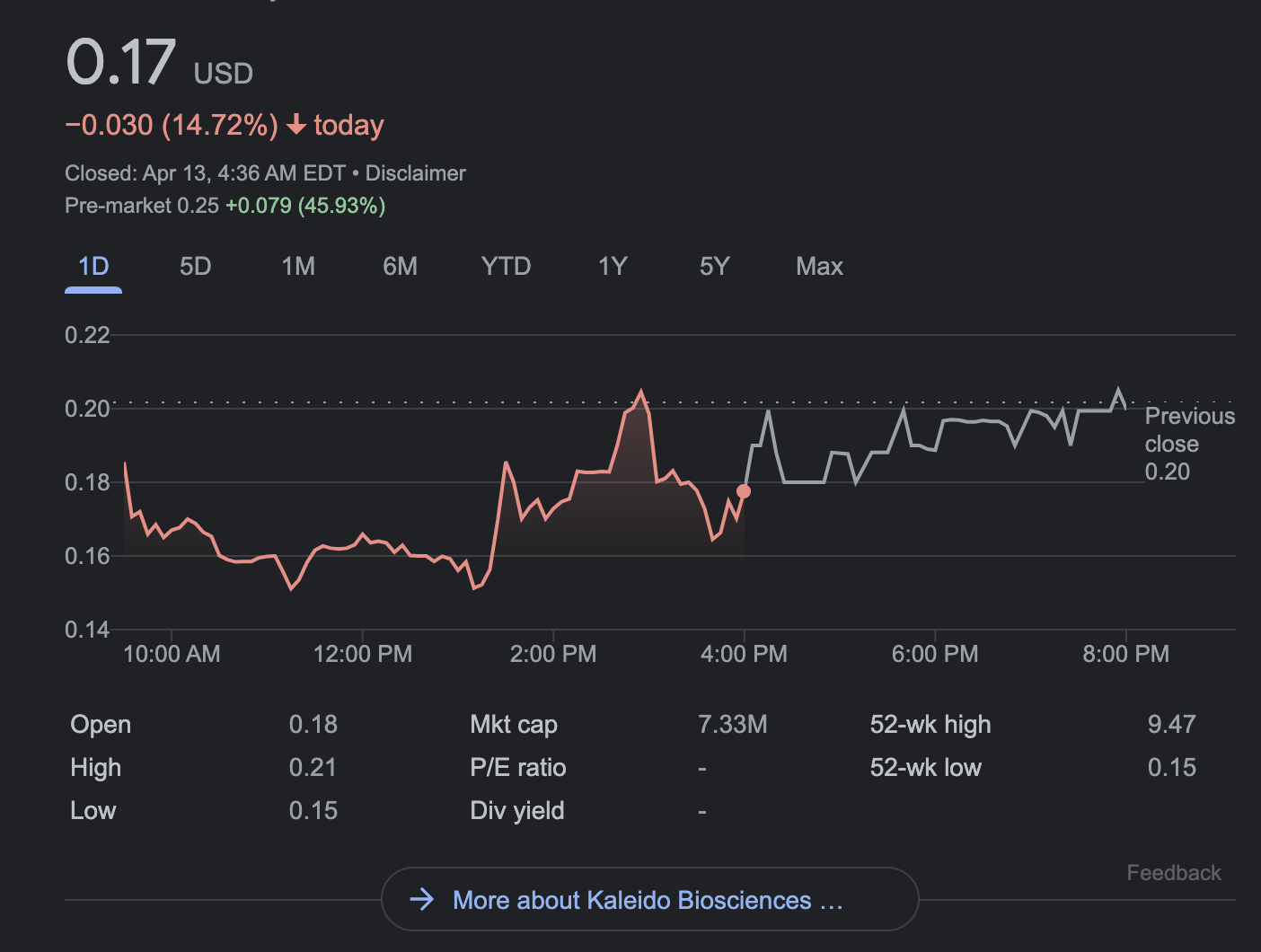Viewport: 1261px width, 952px height.
Task: Click the +0.079 (45.93%) pre-market change
Action: point(305,206)
